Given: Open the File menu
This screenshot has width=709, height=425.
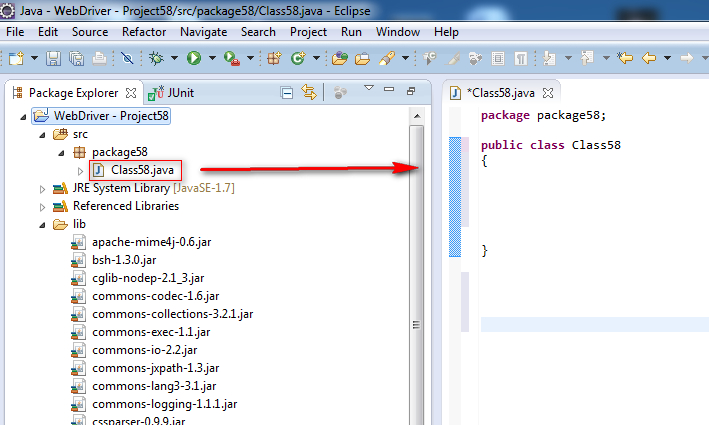Looking at the screenshot, I should (x=15, y=32).
